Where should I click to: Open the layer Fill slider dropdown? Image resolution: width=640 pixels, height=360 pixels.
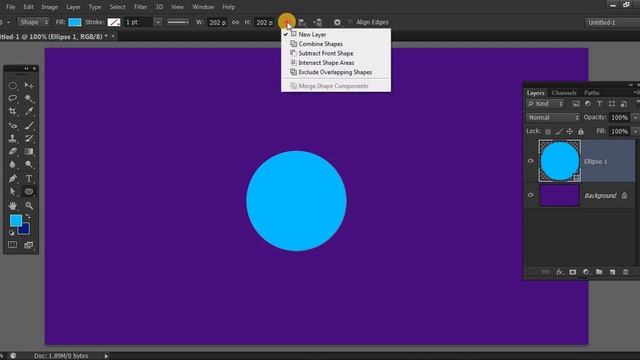pyautogui.click(x=635, y=131)
